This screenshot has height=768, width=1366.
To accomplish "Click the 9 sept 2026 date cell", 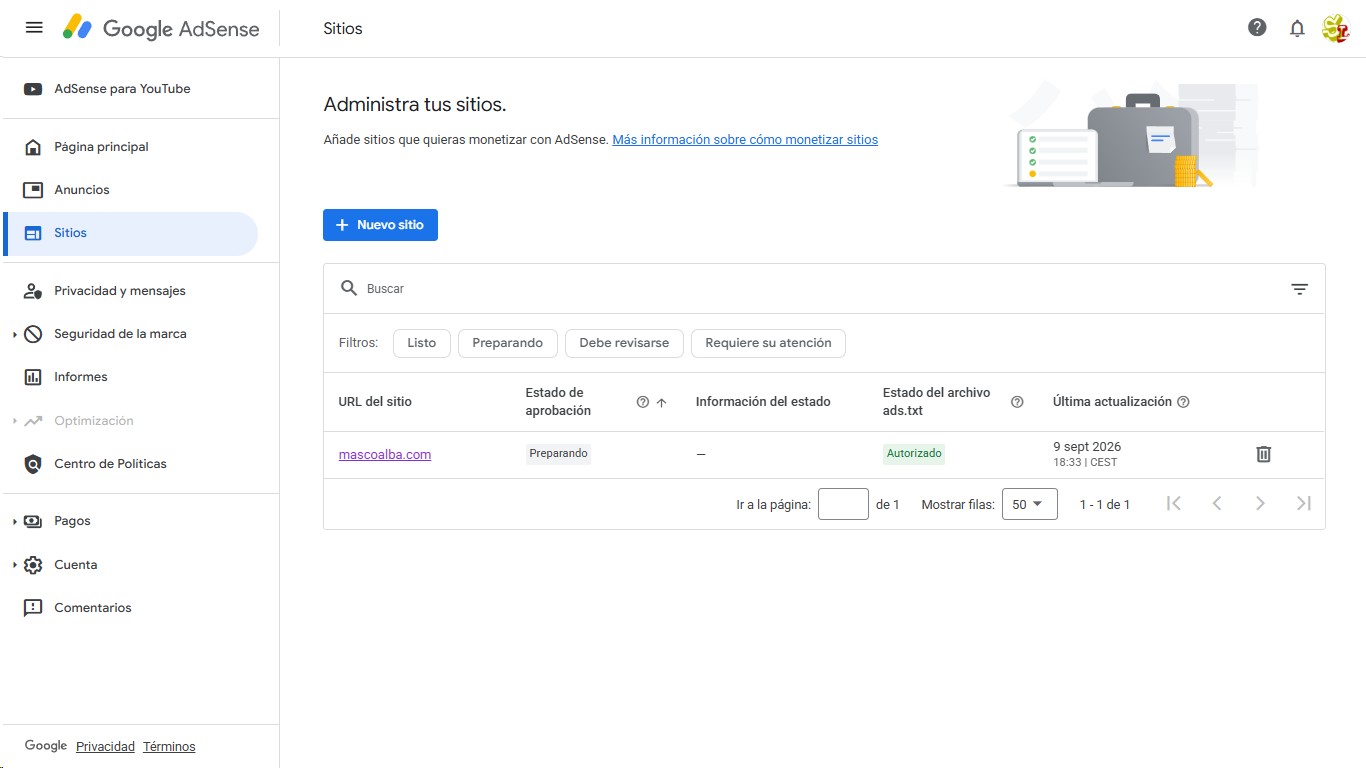I will 1087,454.
